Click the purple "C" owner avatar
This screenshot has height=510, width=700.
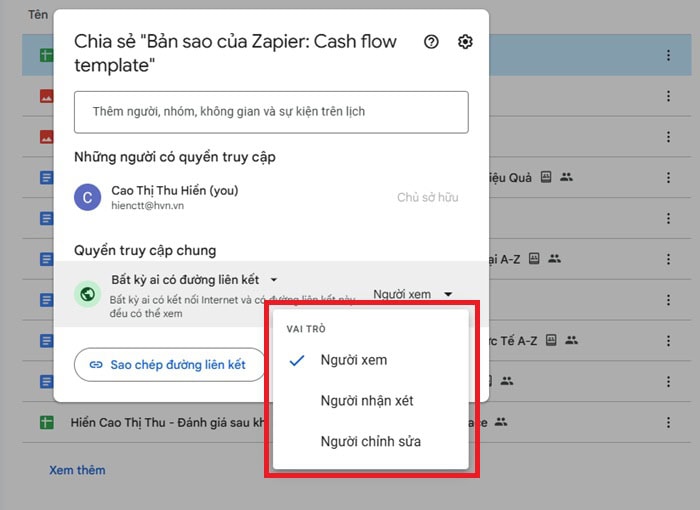87,197
